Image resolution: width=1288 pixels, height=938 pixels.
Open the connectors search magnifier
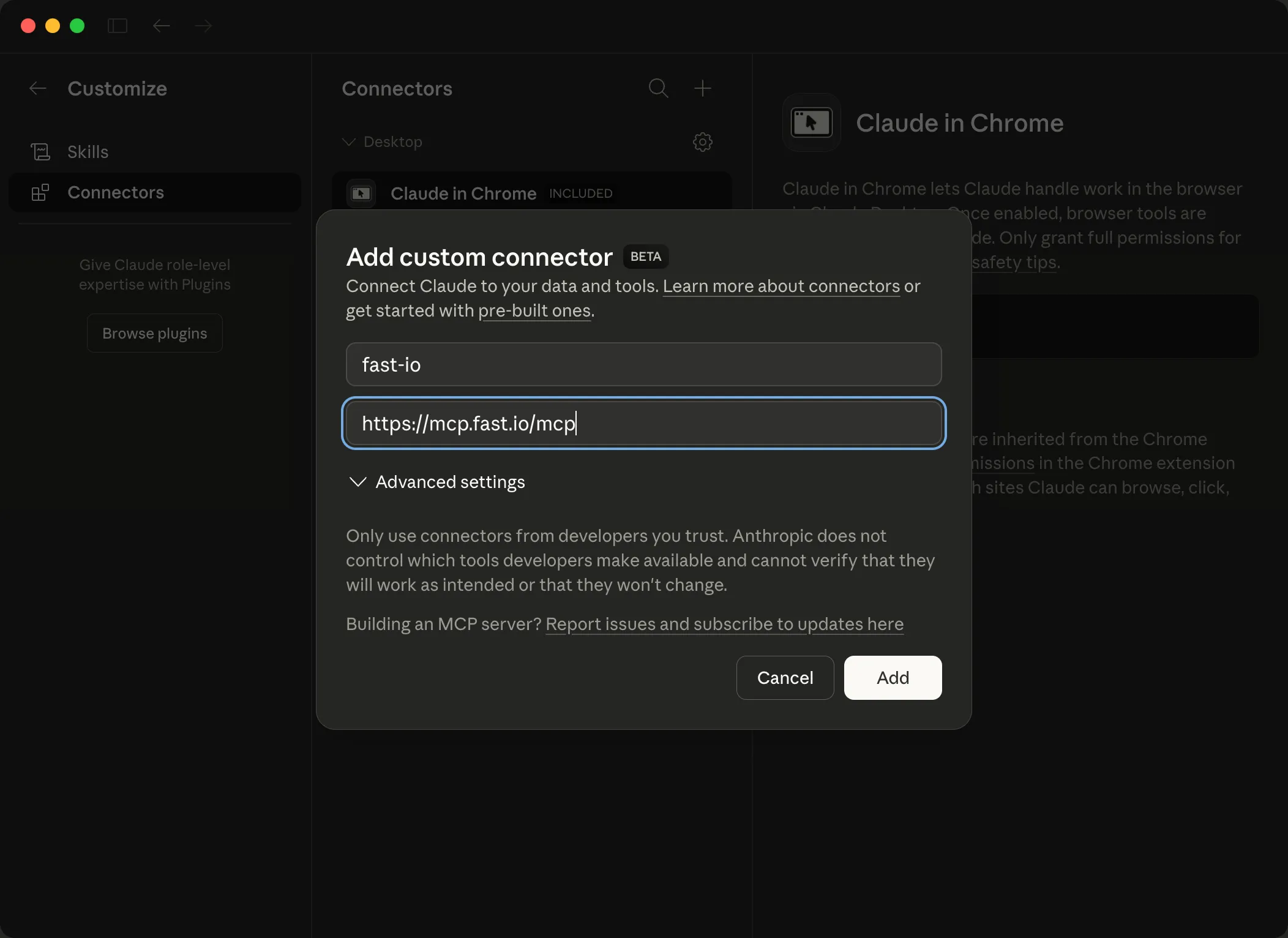click(x=658, y=88)
